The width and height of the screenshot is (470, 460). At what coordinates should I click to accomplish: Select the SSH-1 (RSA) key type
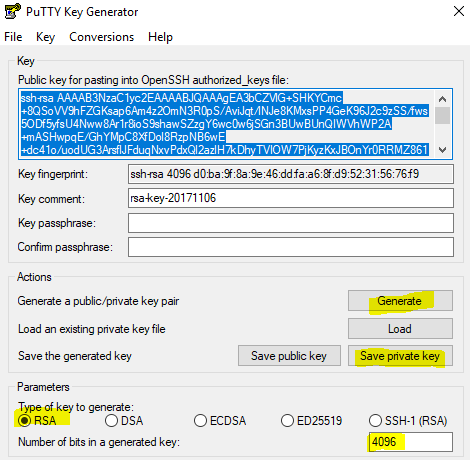(x=408, y=421)
